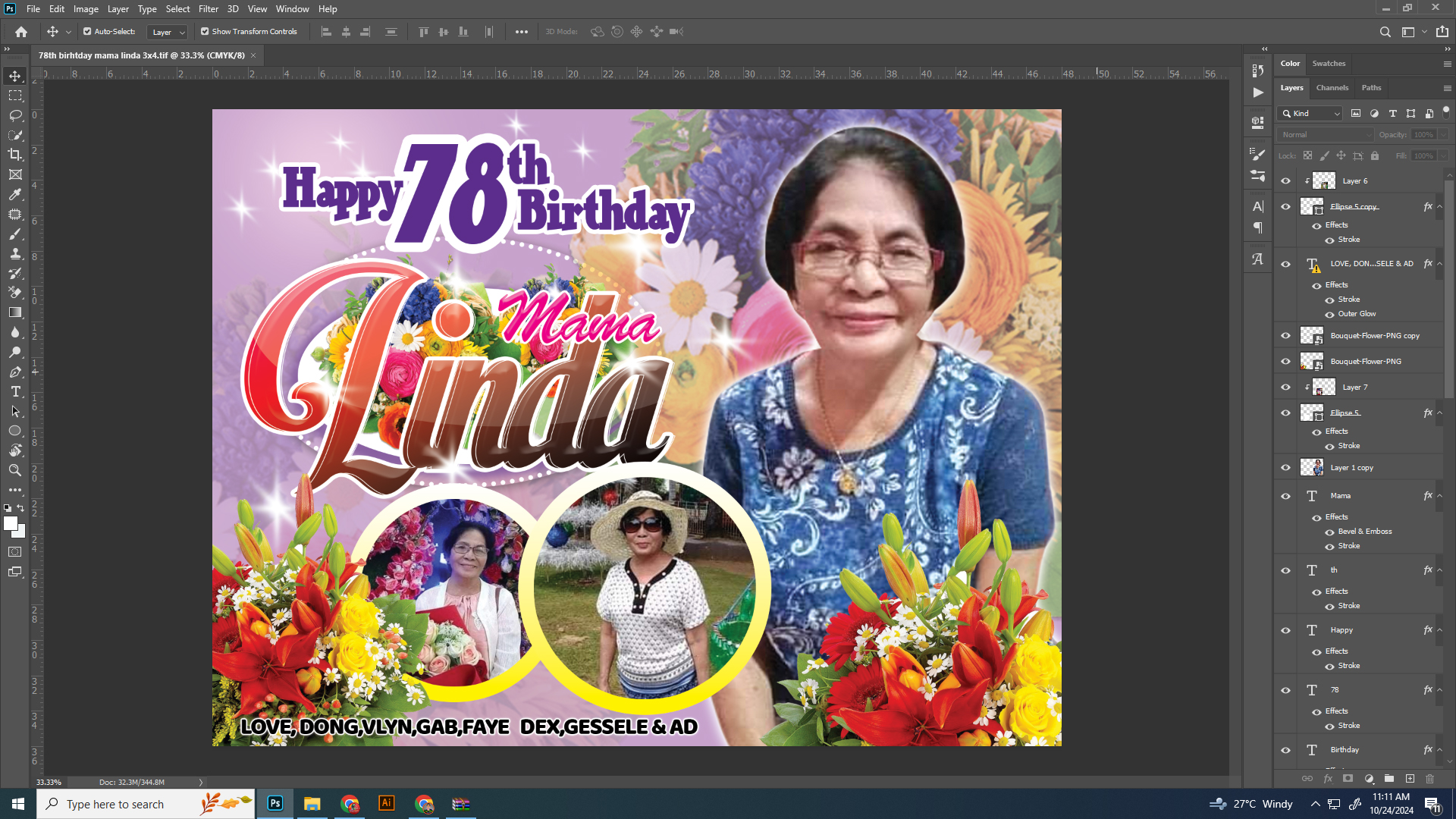Select the Horizontal Type tool
The width and height of the screenshot is (1456, 819).
(x=15, y=391)
